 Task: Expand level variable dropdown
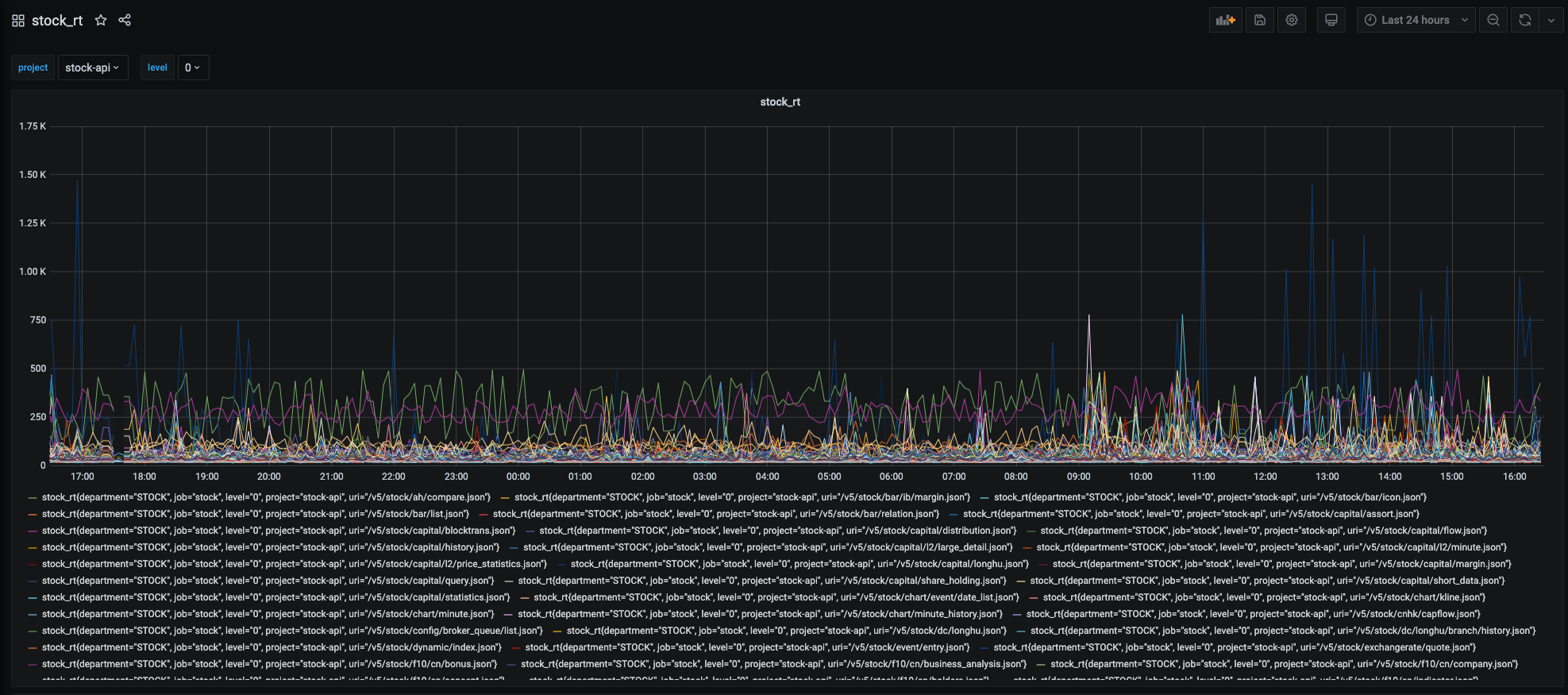193,68
